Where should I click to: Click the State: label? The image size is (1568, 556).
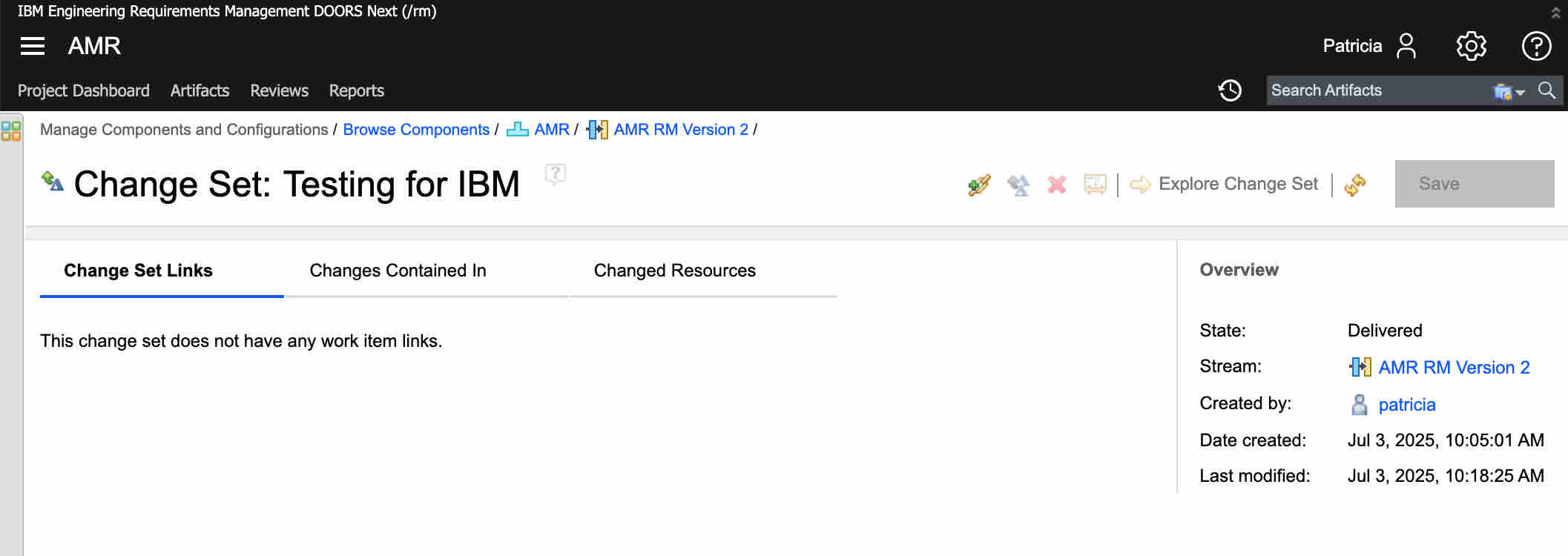point(1222,331)
